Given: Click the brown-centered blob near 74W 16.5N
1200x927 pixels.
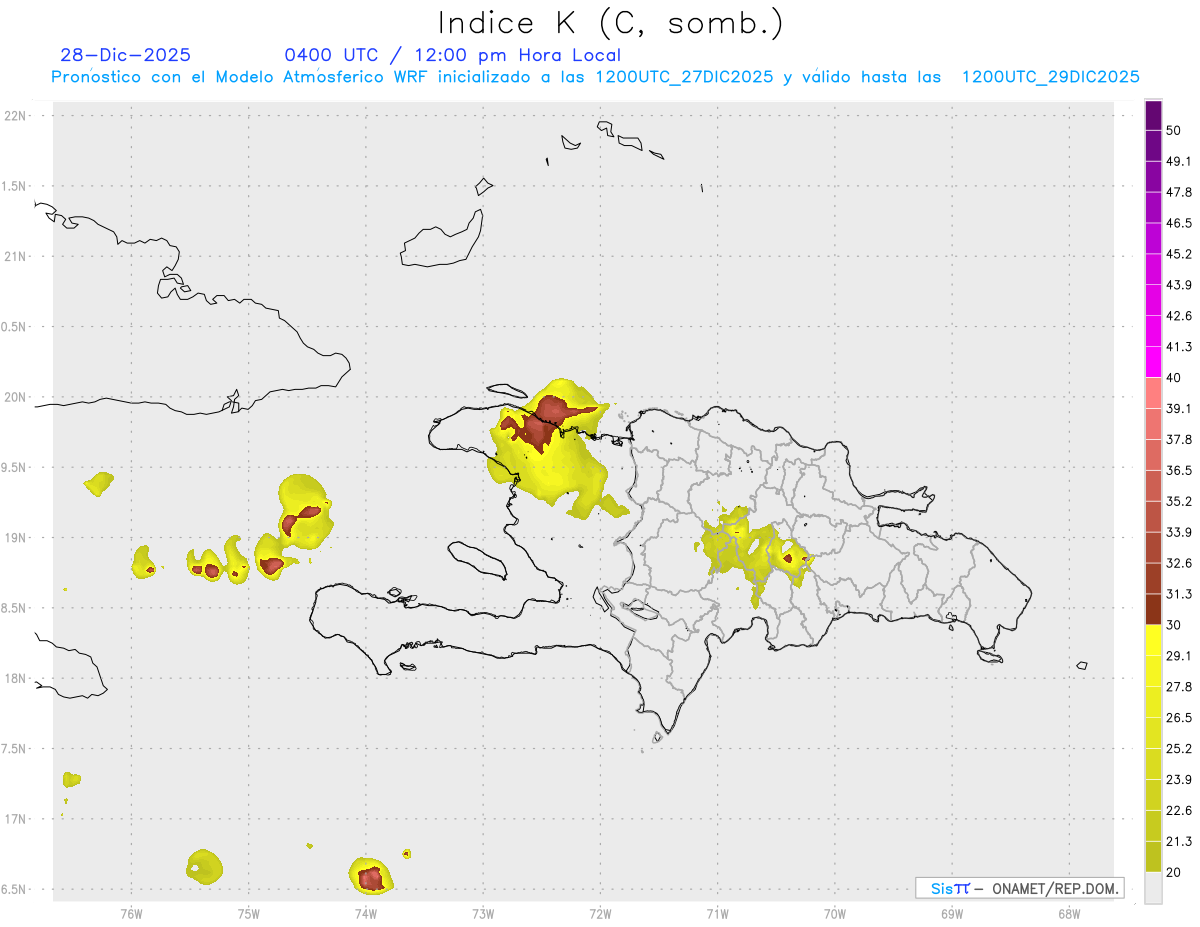Looking at the screenshot, I should point(371,878).
